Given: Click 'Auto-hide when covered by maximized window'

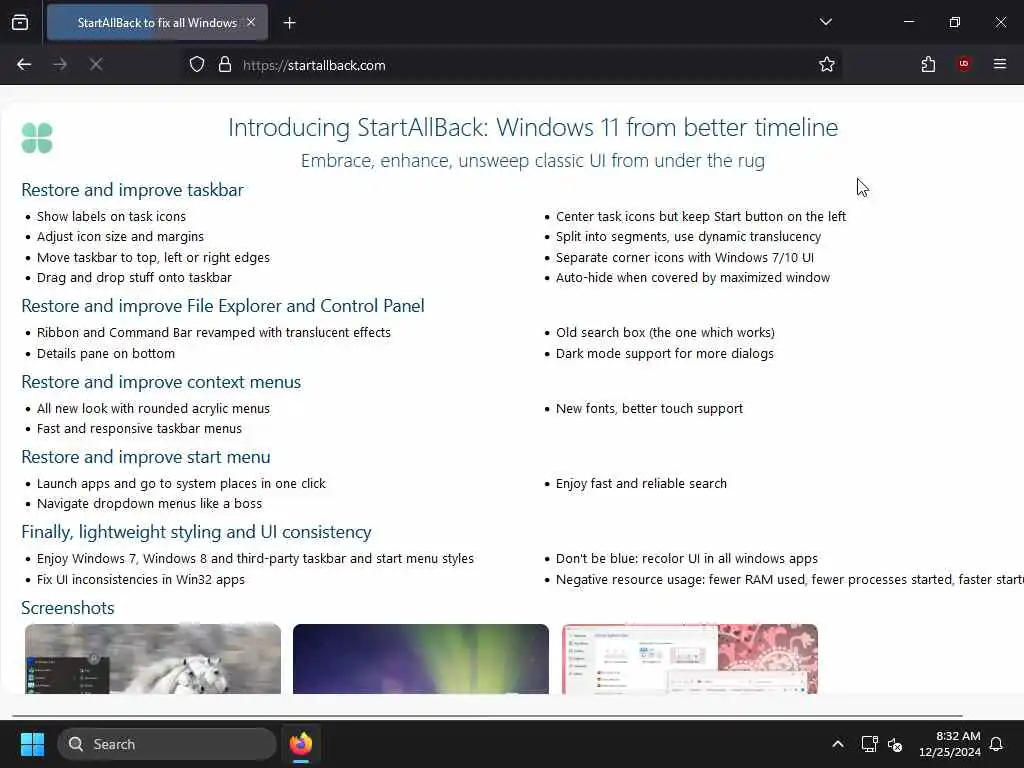Looking at the screenshot, I should coord(693,278).
